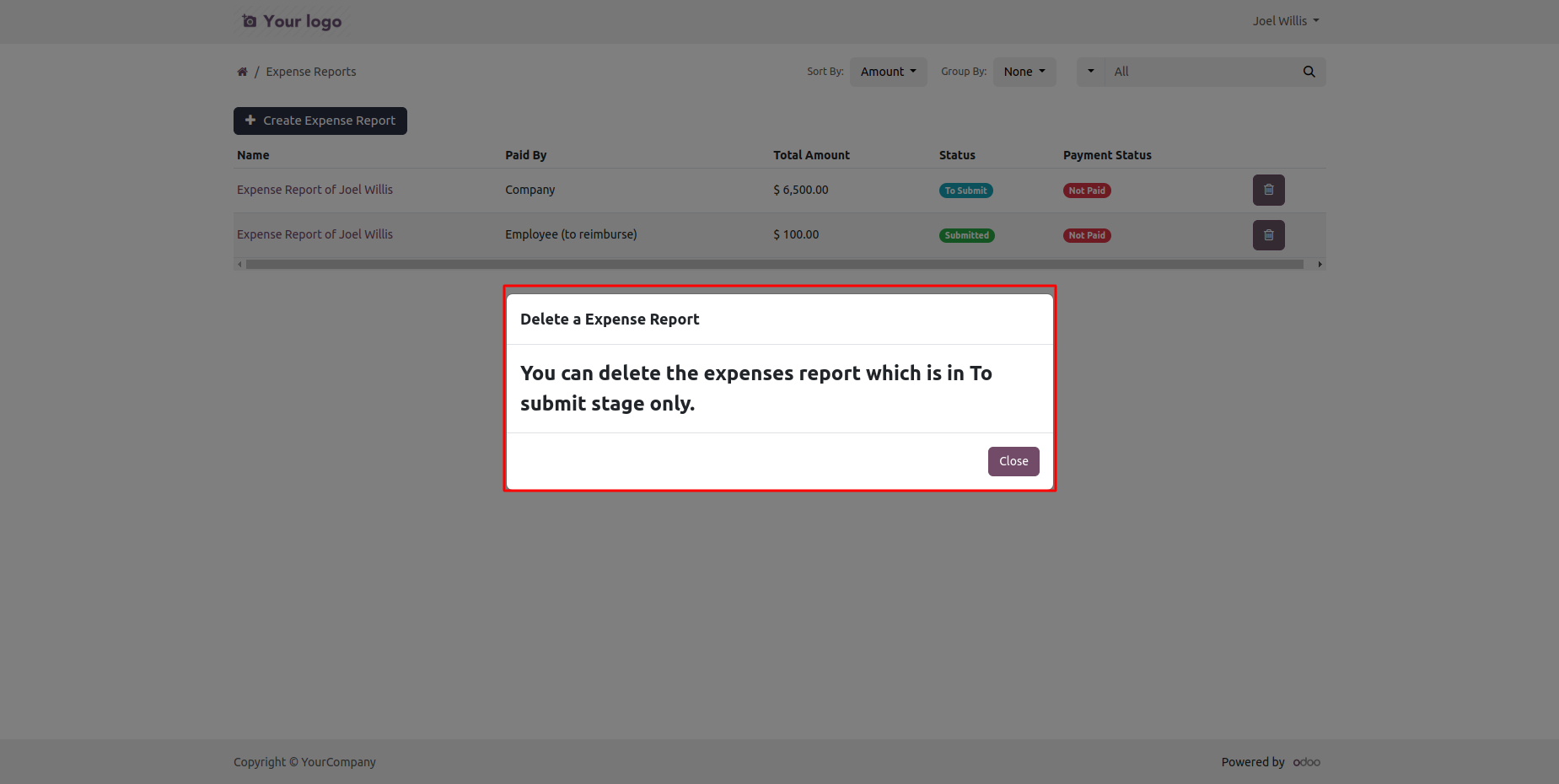Image resolution: width=1559 pixels, height=784 pixels.
Task: Click the Create Expense Report button
Action: tap(320, 121)
